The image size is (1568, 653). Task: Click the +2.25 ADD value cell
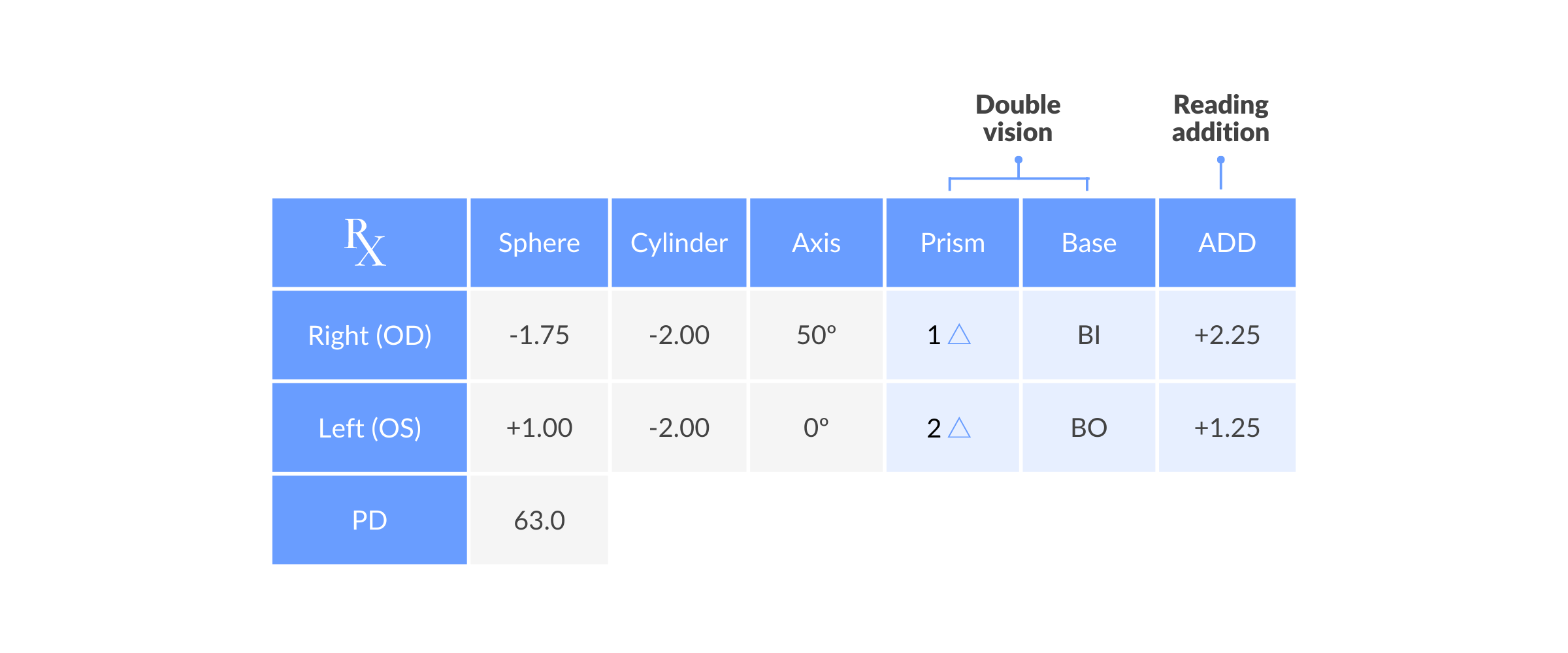click(x=1227, y=336)
